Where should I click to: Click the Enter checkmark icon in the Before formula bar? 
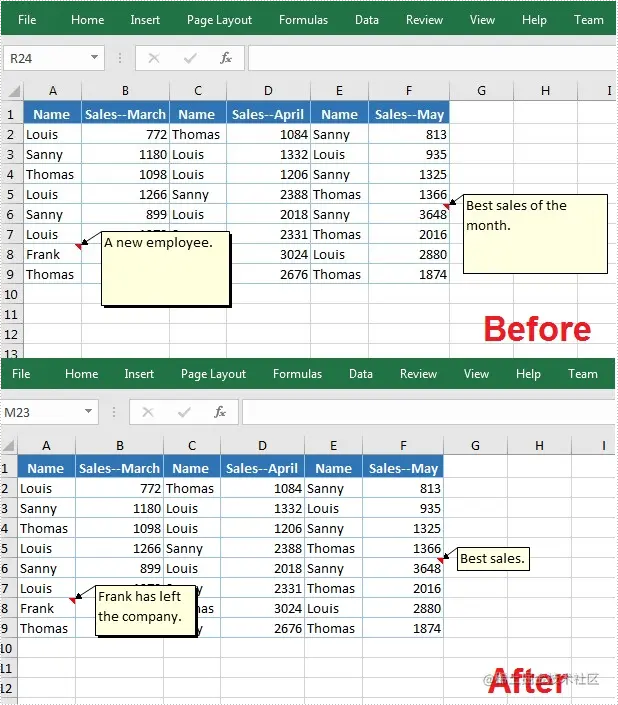(190, 58)
